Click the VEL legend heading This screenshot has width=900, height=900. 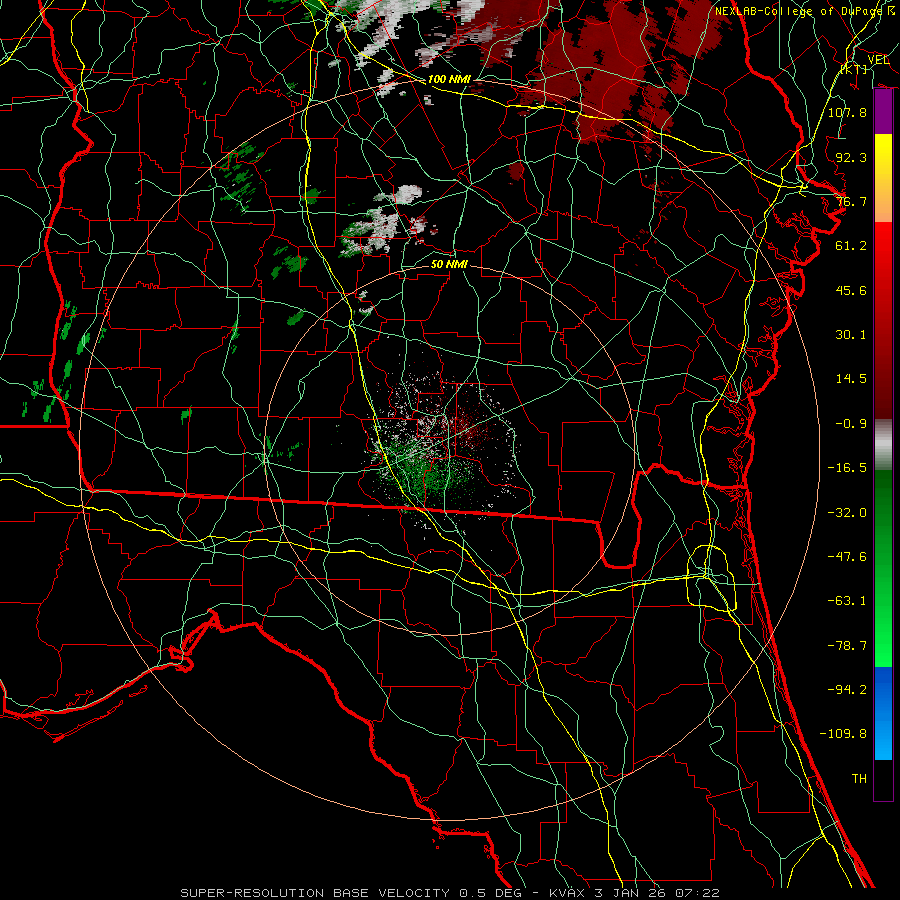(x=878, y=59)
